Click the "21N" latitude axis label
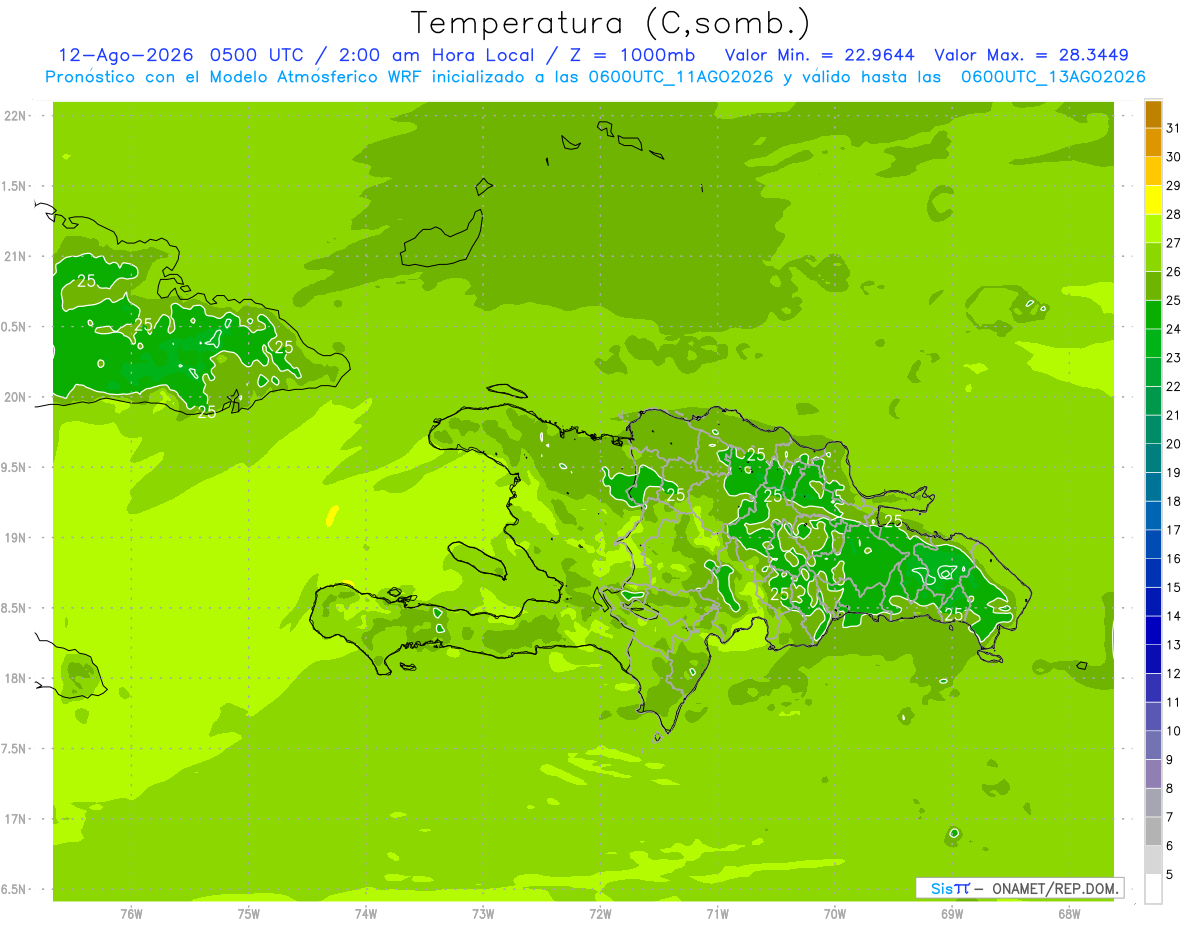The height and width of the screenshot is (927, 1200). 15,256
